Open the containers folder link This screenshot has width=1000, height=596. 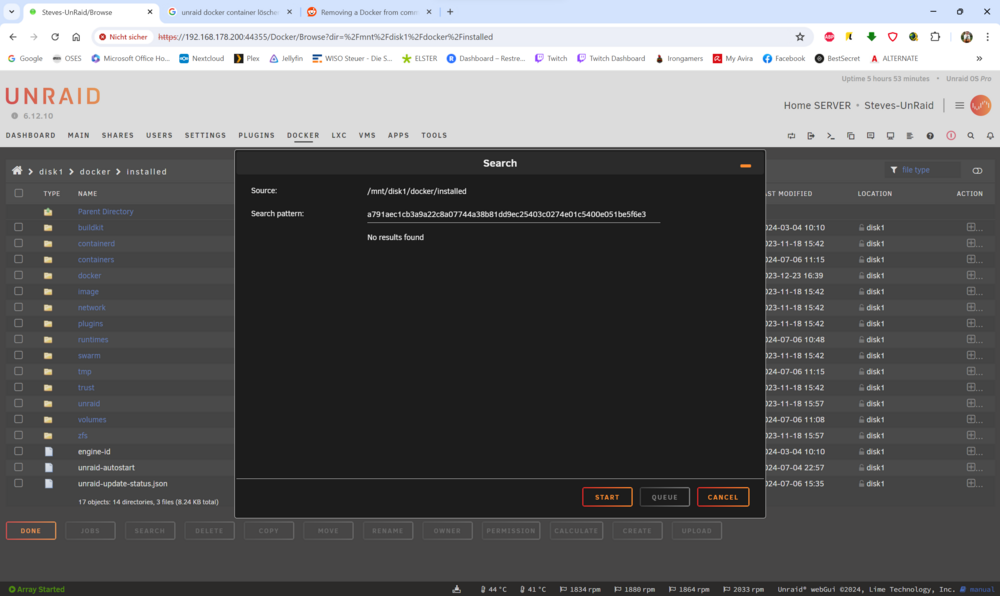(96, 259)
